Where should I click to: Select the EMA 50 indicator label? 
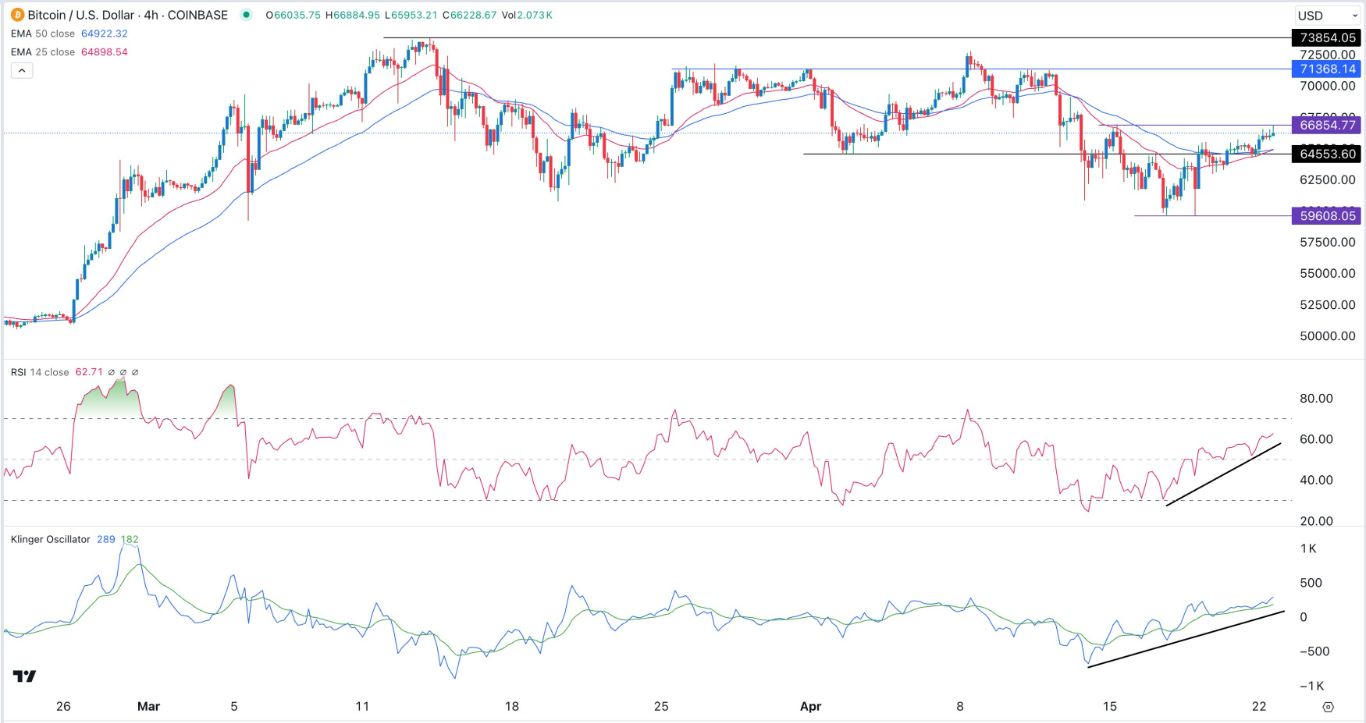coord(42,33)
